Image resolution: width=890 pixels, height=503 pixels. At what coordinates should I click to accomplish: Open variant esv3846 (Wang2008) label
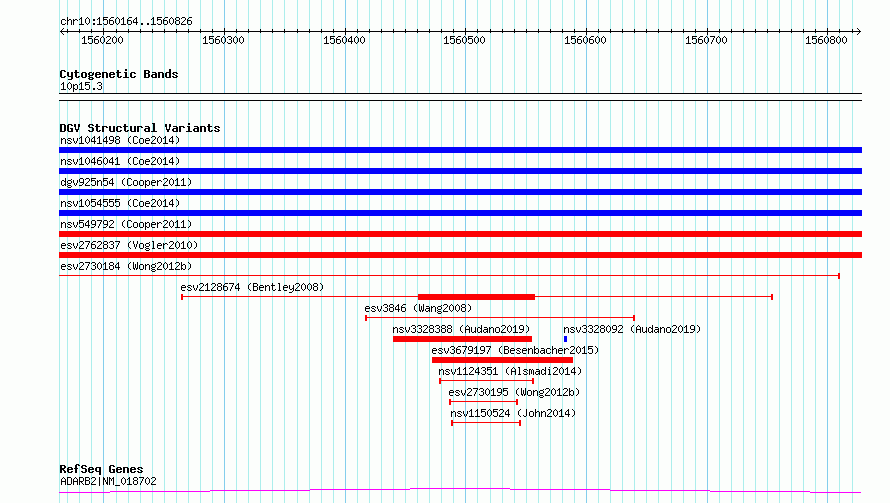tap(418, 308)
